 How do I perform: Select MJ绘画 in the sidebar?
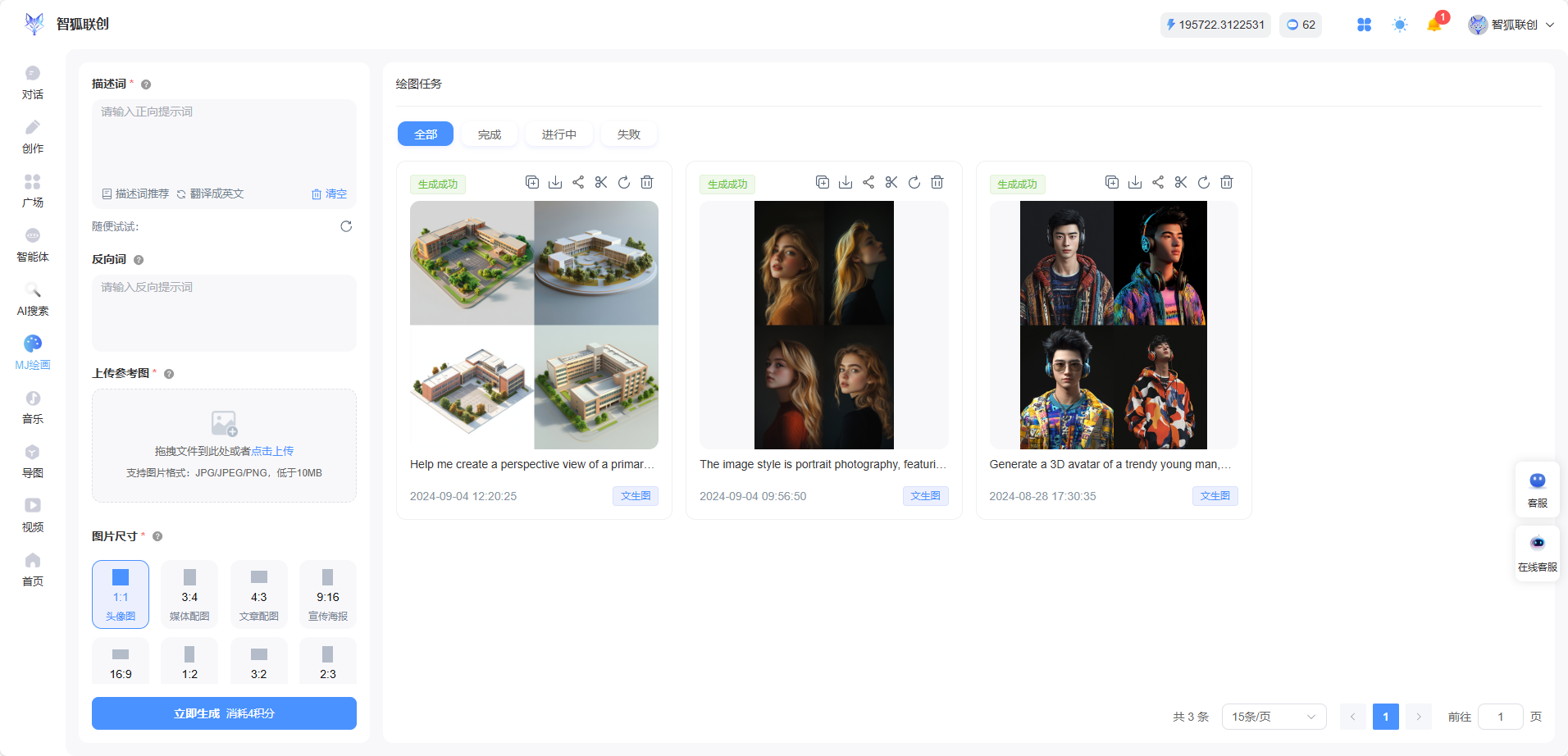click(x=33, y=353)
